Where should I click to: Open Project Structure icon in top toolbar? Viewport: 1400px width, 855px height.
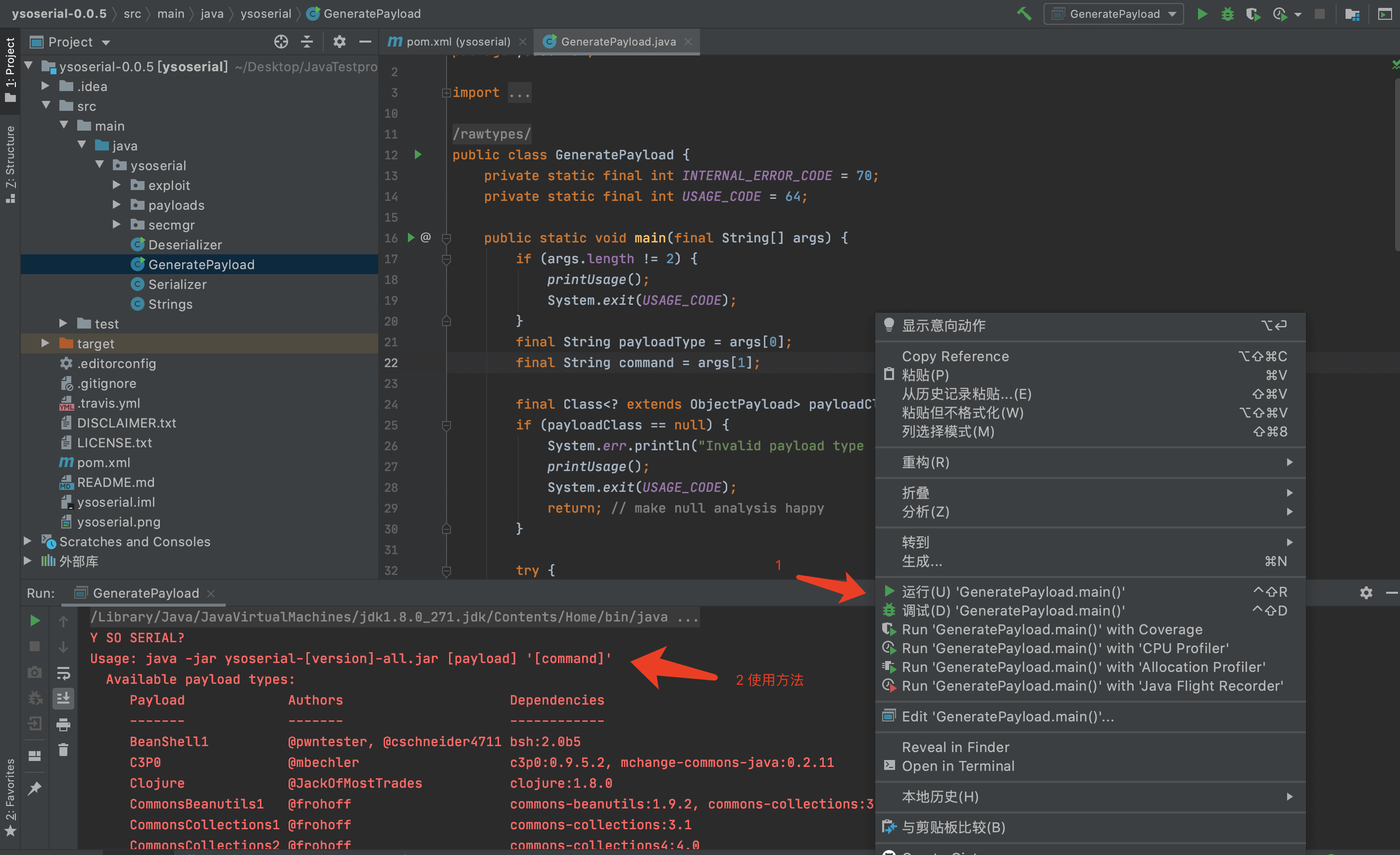pyautogui.click(x=1352, y=14)
